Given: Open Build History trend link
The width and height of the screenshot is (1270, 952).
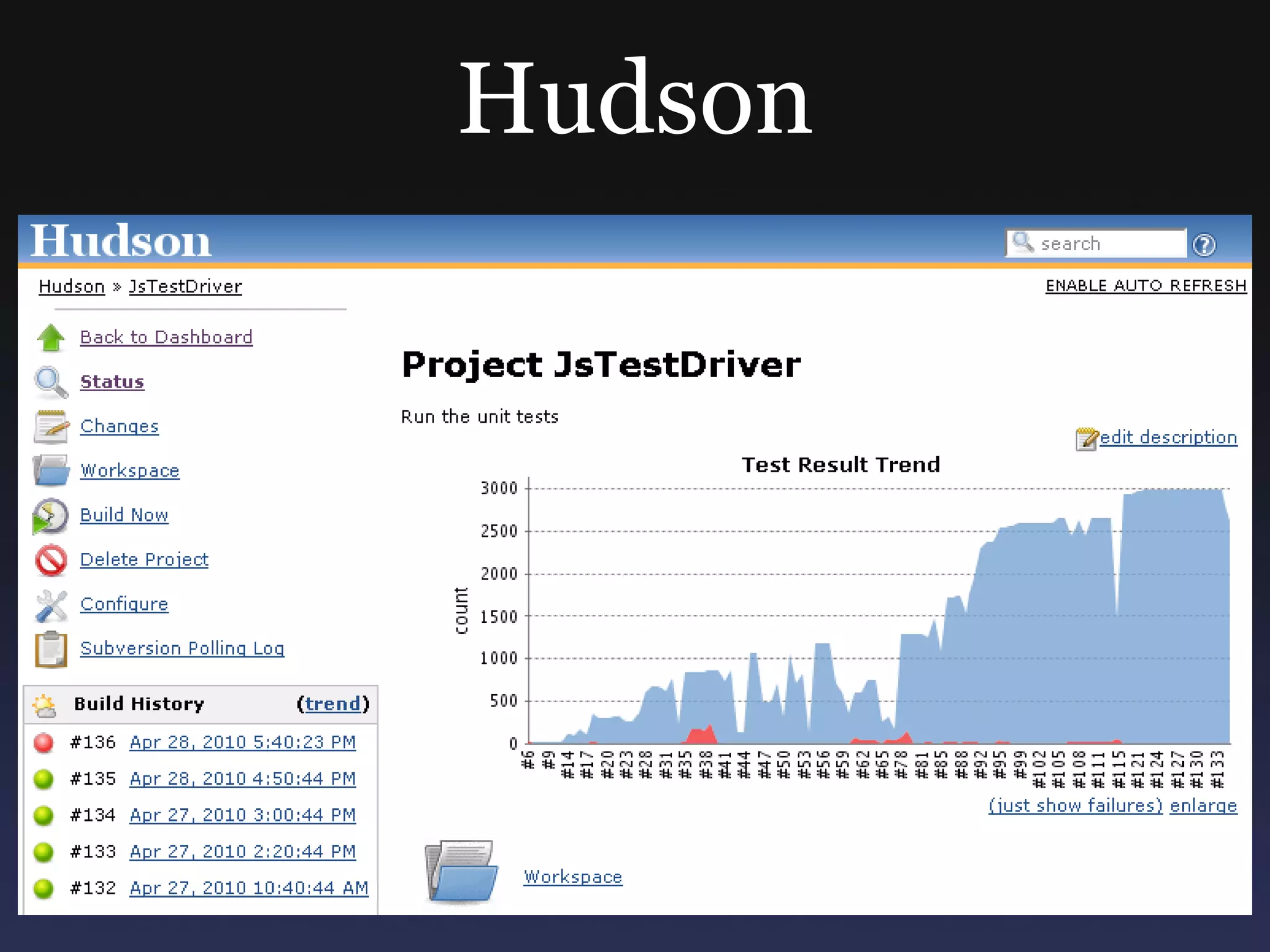Looking at the screenshot, I should coord(332,704).
